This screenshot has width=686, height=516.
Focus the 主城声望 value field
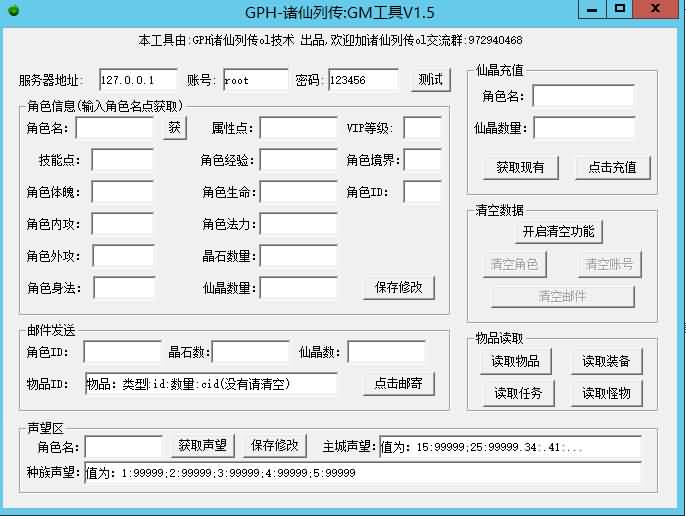(x=510, y=447)
